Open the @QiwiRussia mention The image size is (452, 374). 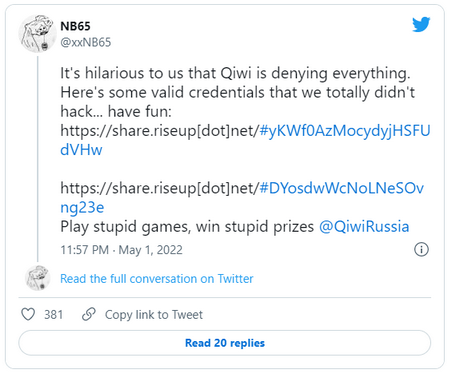click(364, 227)
